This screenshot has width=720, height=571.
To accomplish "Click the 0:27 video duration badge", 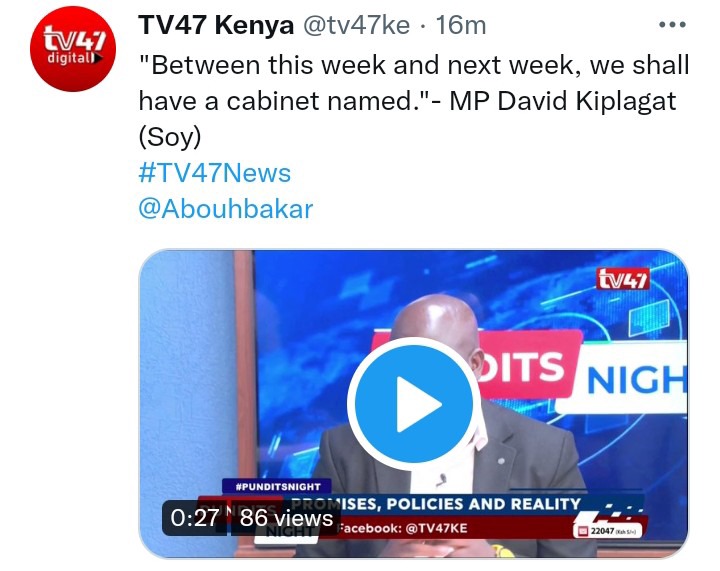I will [x=194, y=518].
